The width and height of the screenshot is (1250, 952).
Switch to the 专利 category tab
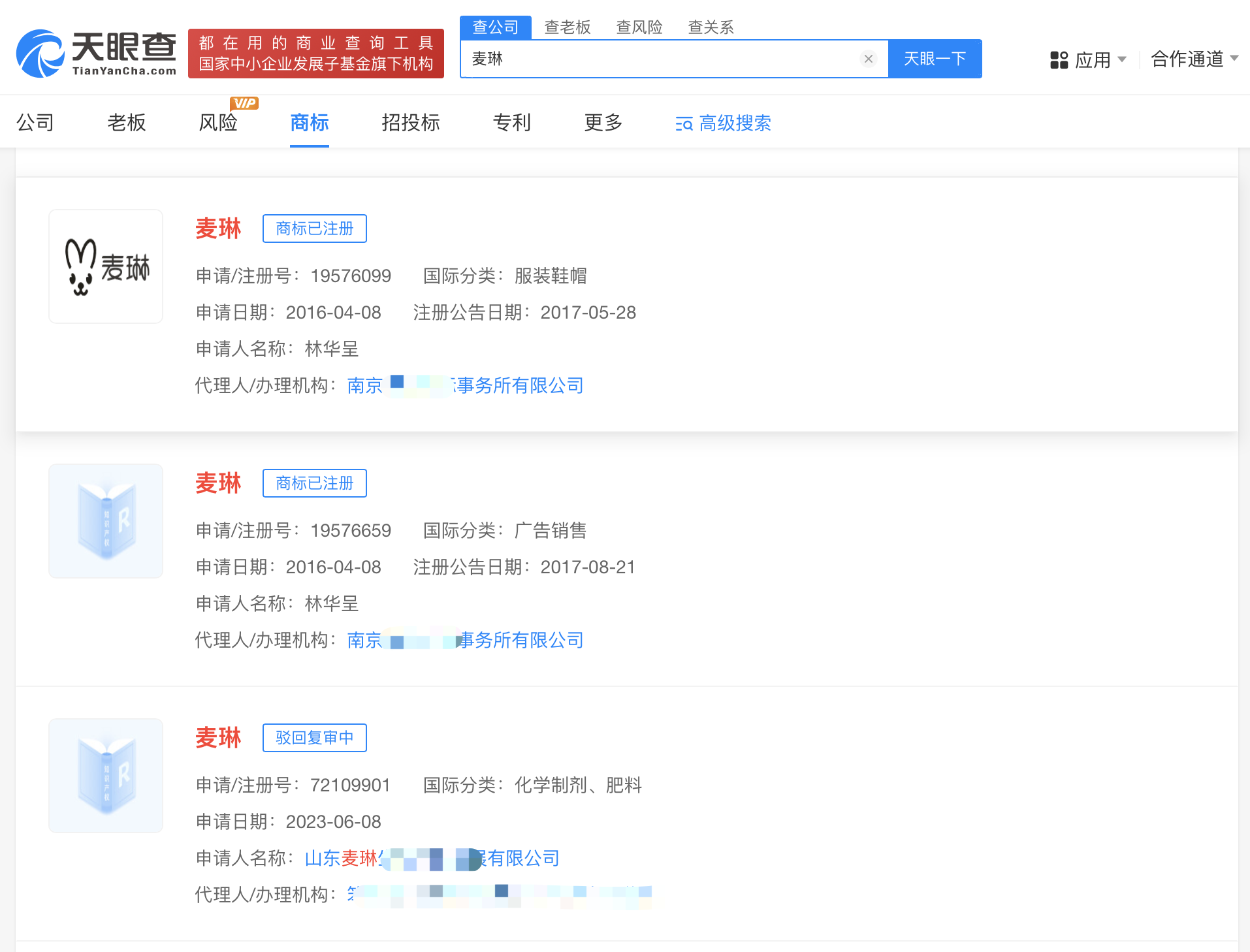click(x=512, y=122)
